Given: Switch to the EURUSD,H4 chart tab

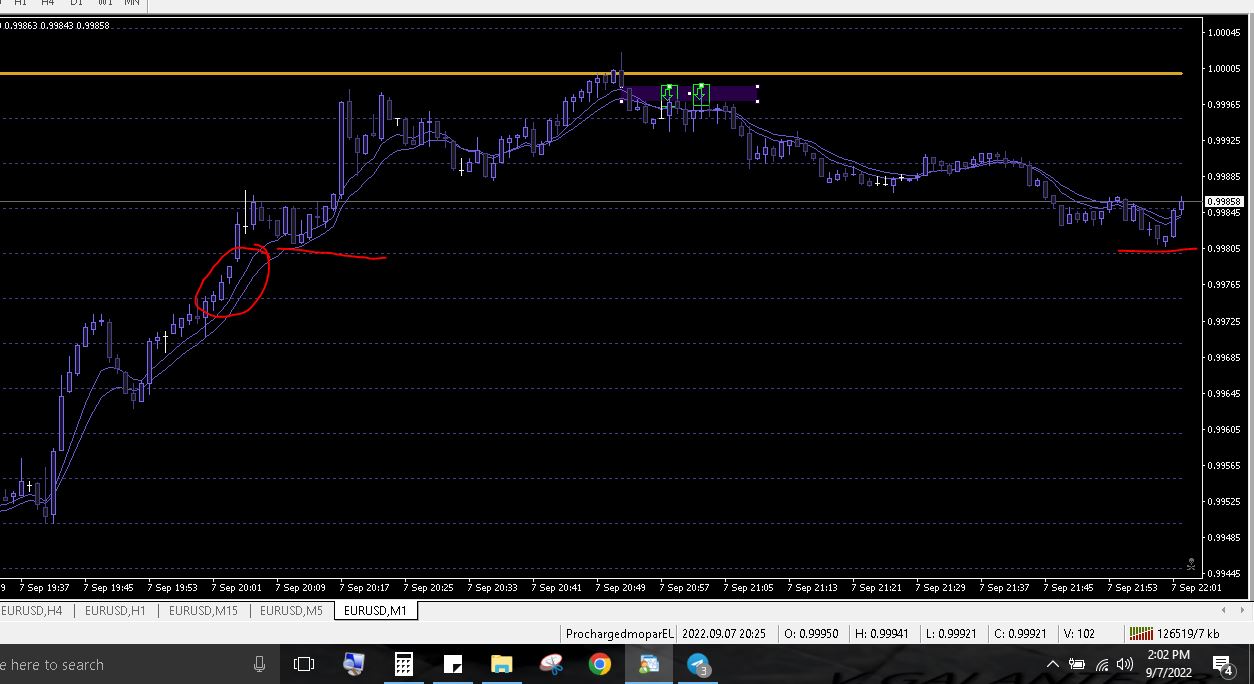Looking at the screenshot, I should tap(33, 610).
